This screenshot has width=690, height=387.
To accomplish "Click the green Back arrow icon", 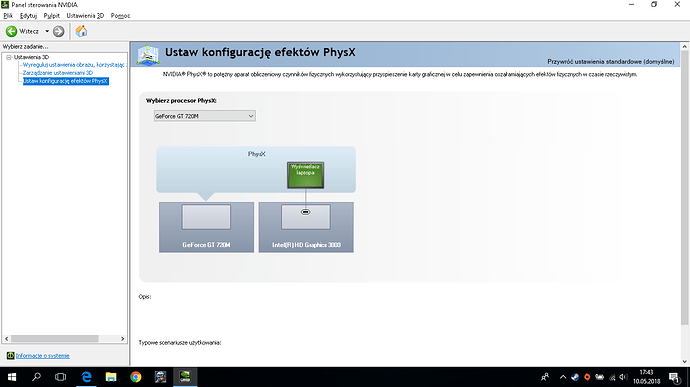I will (x=11, y=31).
